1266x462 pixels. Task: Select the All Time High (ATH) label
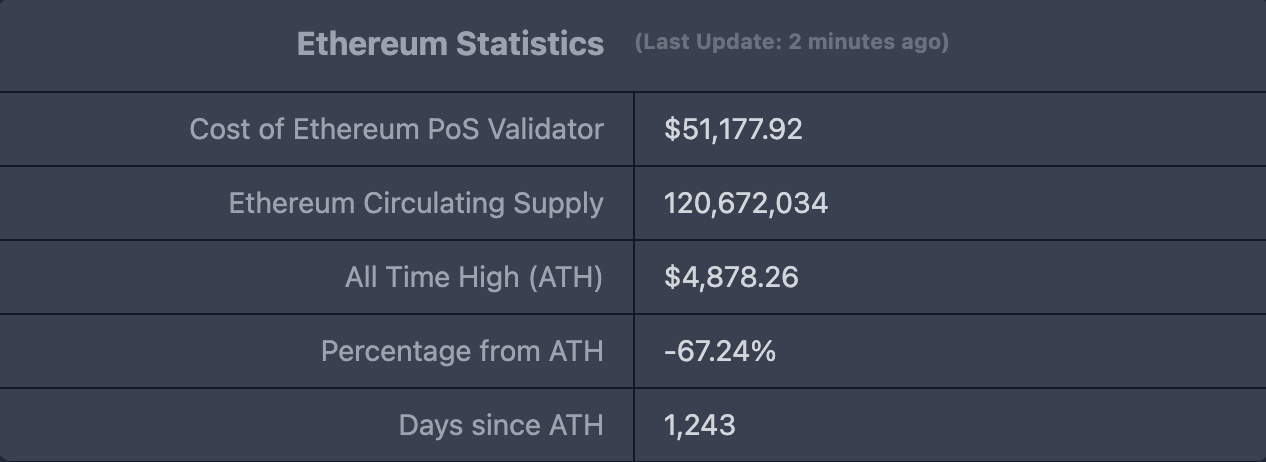point(474,277)
